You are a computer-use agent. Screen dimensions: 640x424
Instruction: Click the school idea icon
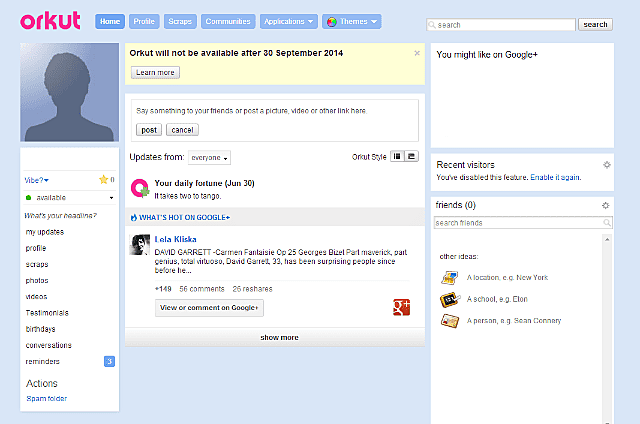click(450, 299)
